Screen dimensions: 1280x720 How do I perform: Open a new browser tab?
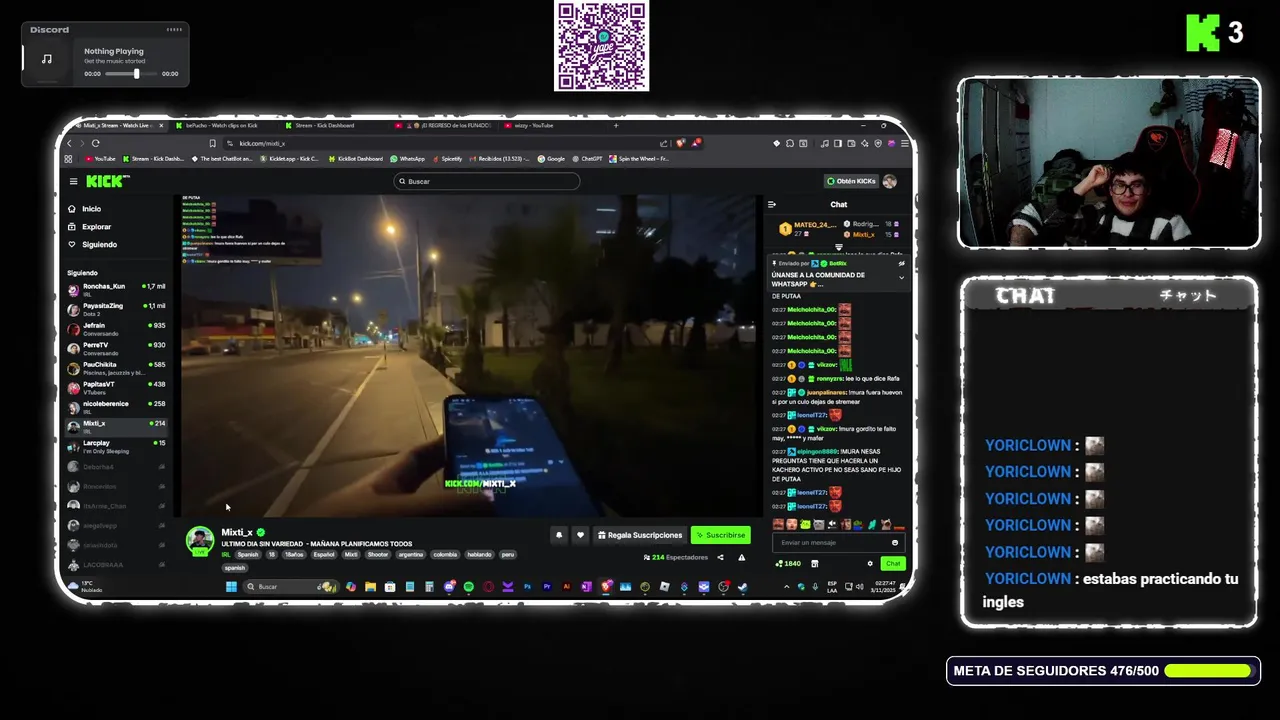(616, 125)
